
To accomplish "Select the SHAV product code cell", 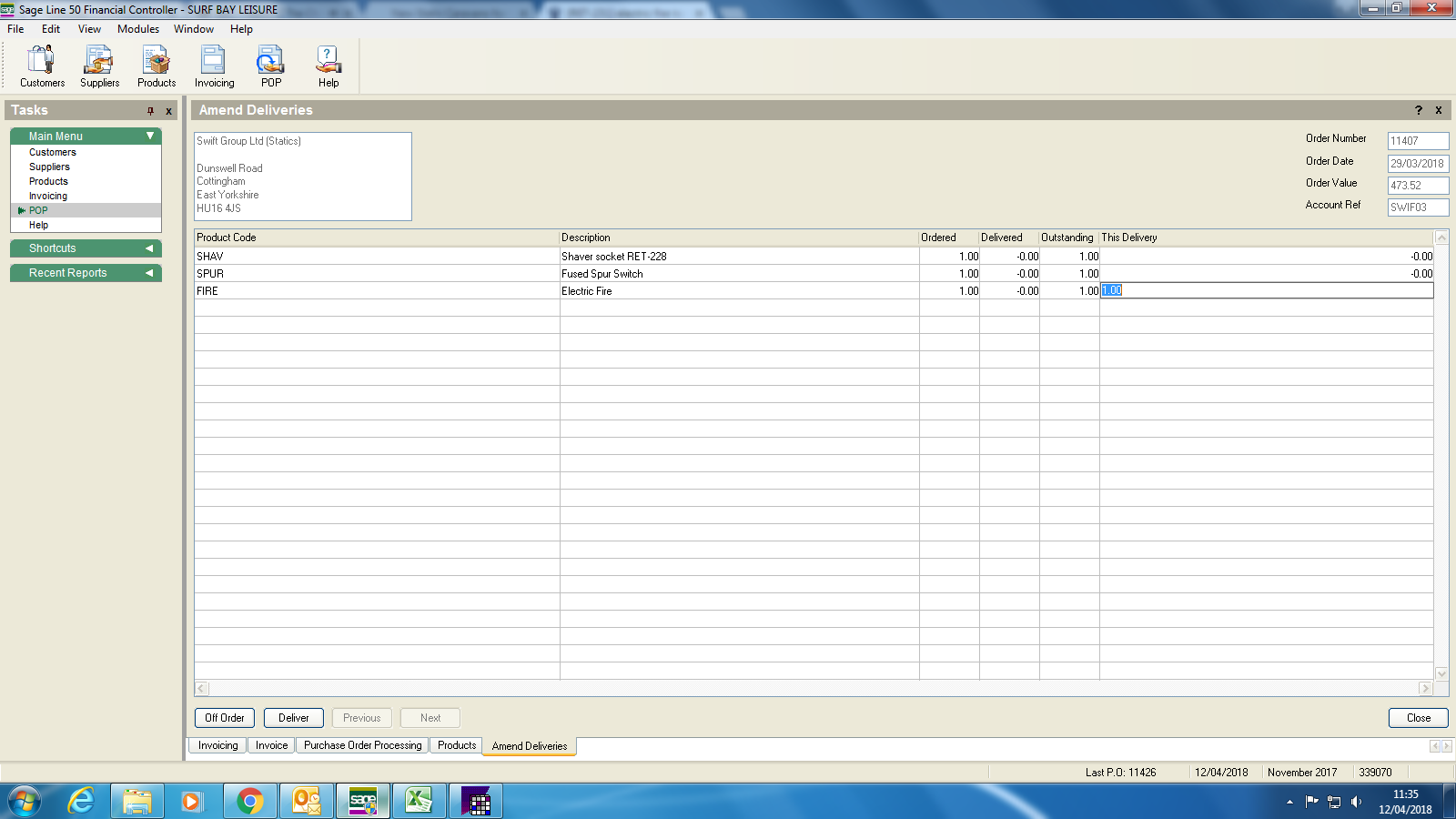I will tap(377, 257).
